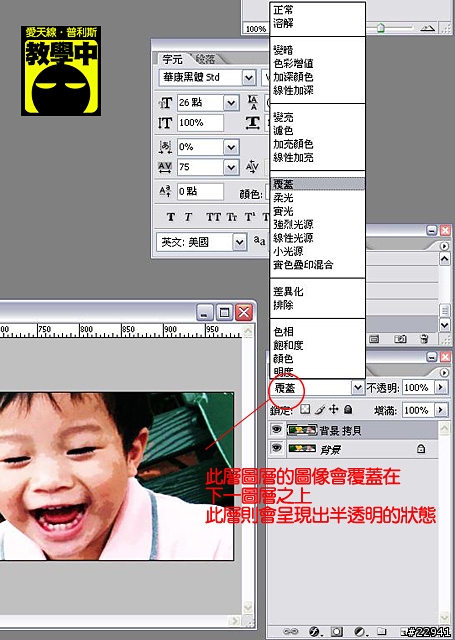Open the 華康黑體 Std font dropdown
Viewport: 455px width, 640px height.
click(x=249, y=78)
